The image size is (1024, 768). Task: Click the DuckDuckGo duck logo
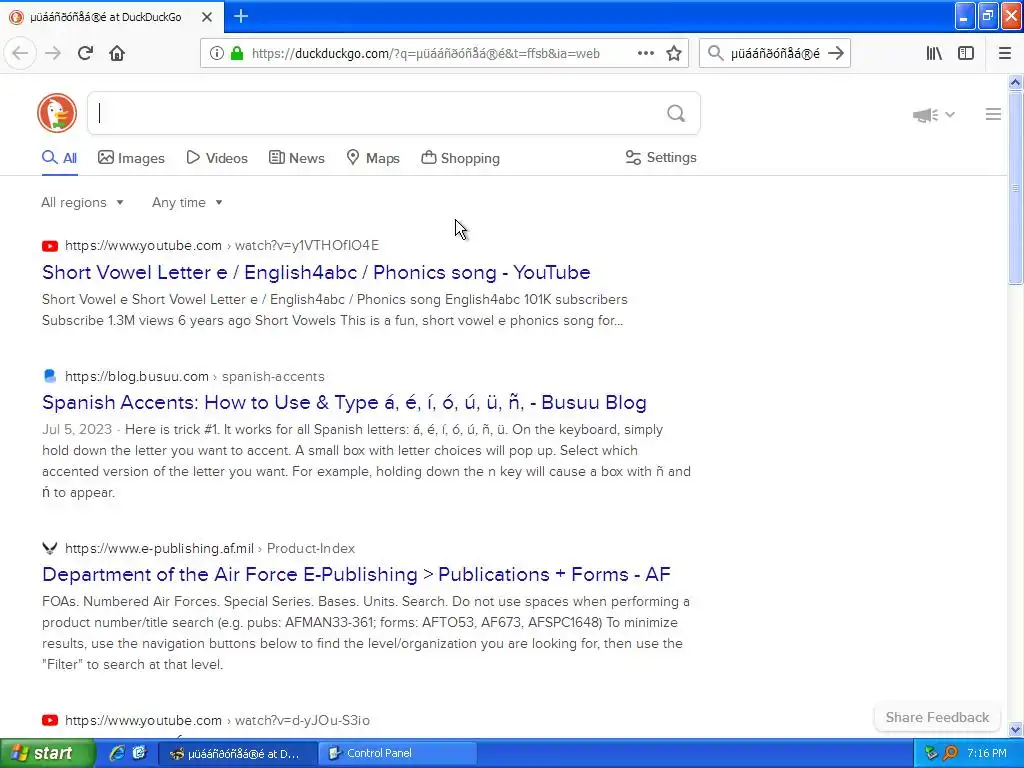[57, 113]
